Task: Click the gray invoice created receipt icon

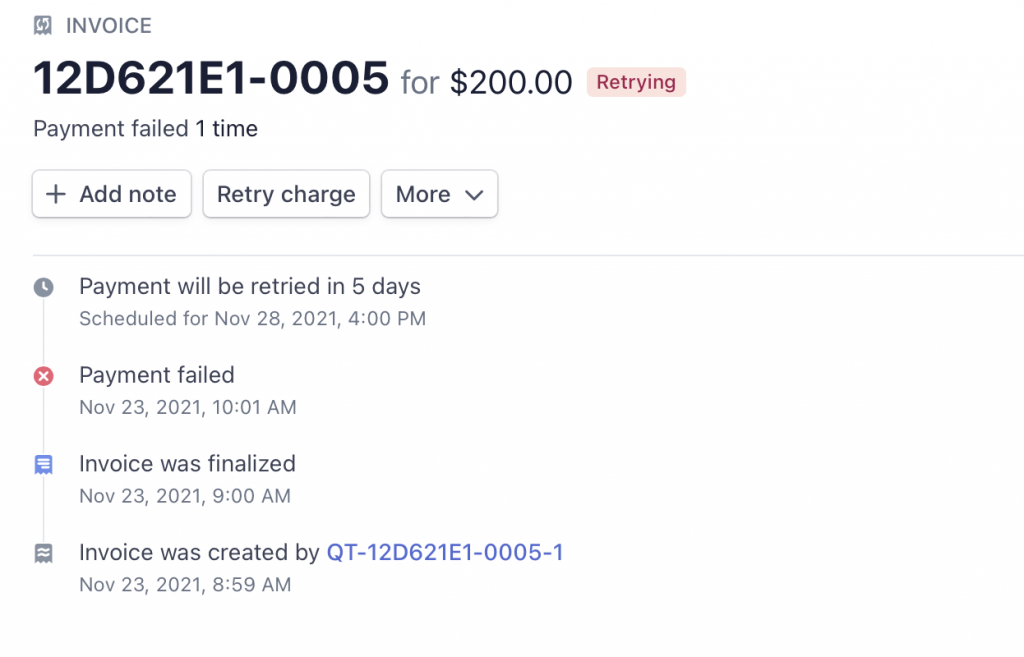Action: [x=43, y=553]
